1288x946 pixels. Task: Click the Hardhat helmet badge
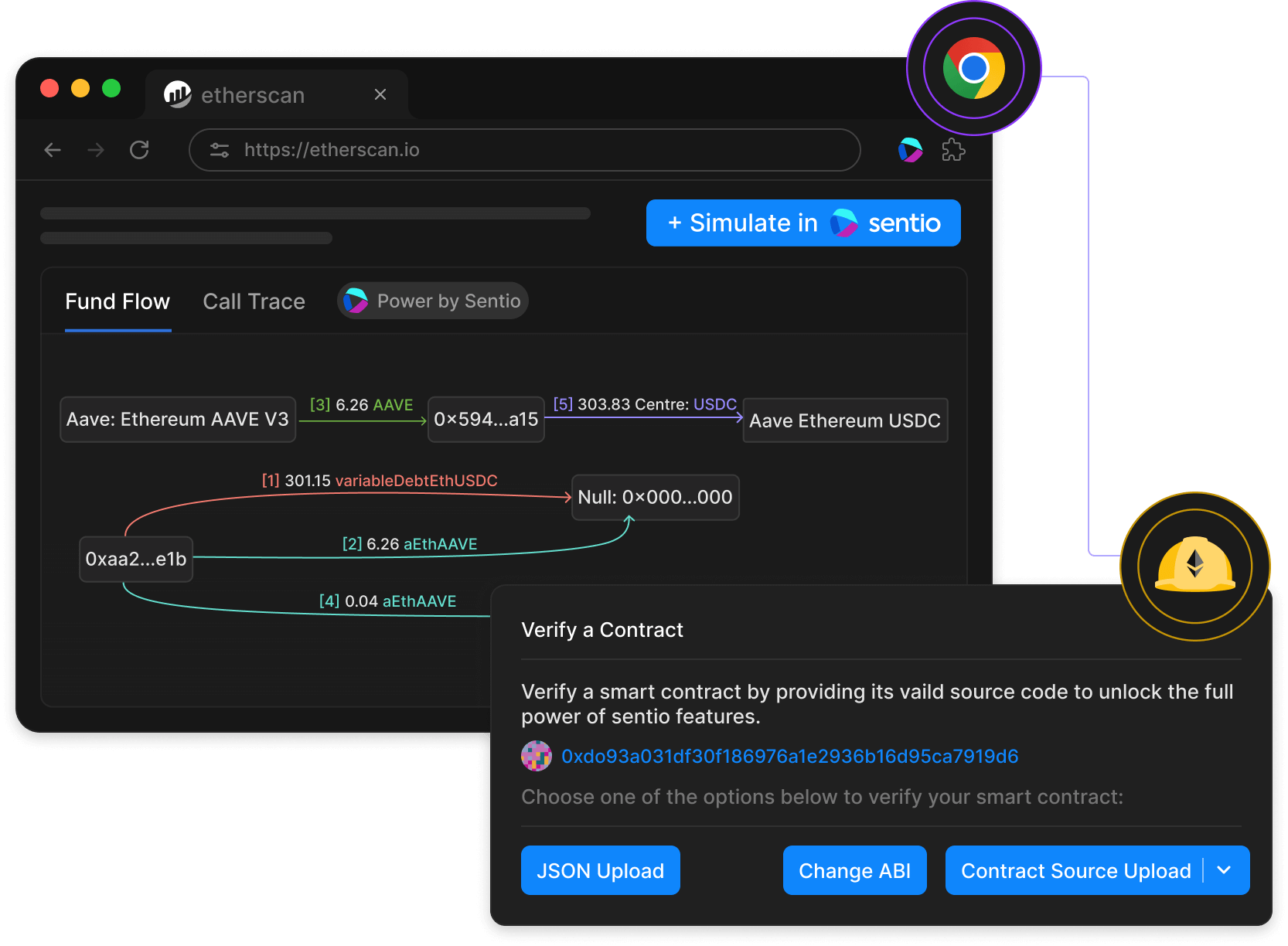point(1195,567)
